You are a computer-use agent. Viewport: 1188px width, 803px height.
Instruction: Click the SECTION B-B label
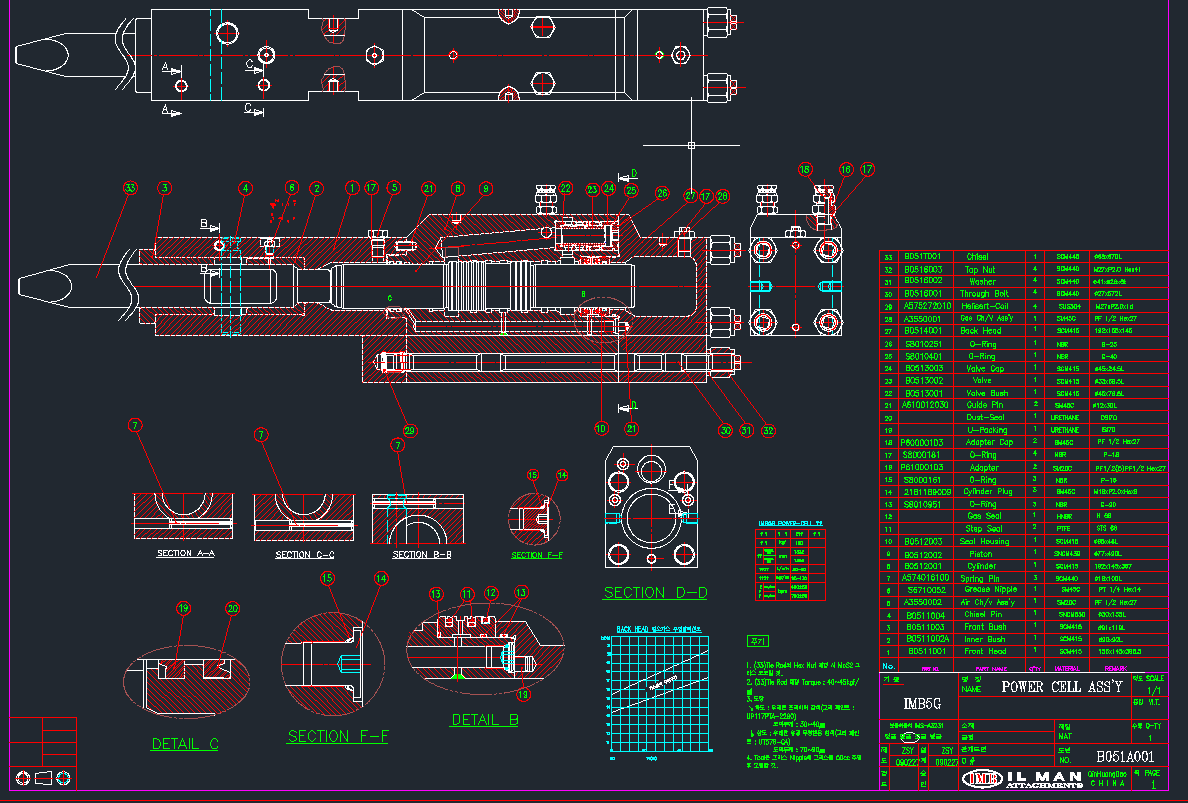[x=422, y=555]
